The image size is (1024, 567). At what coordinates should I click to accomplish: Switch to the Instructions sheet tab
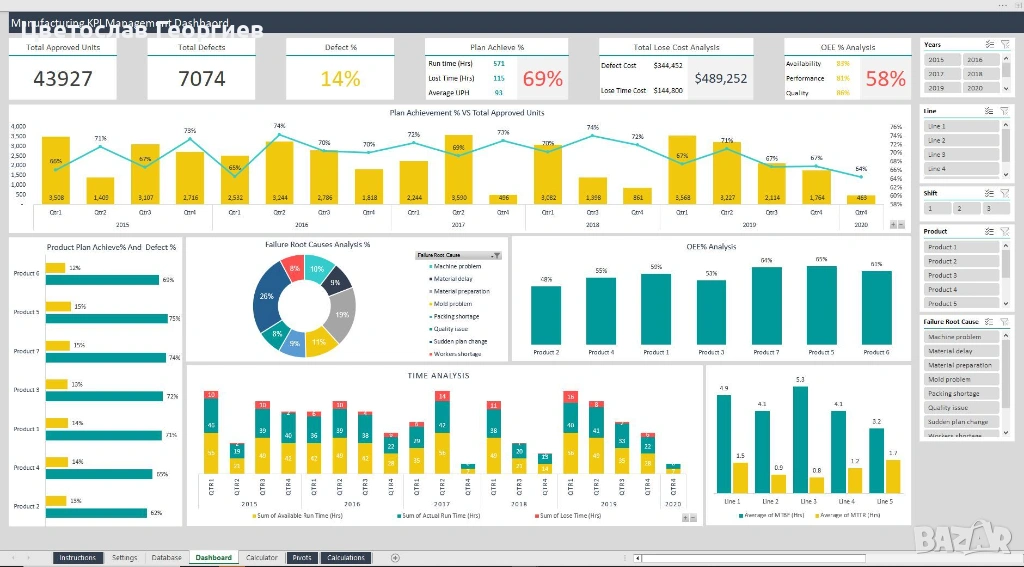[x=77, y=558]
